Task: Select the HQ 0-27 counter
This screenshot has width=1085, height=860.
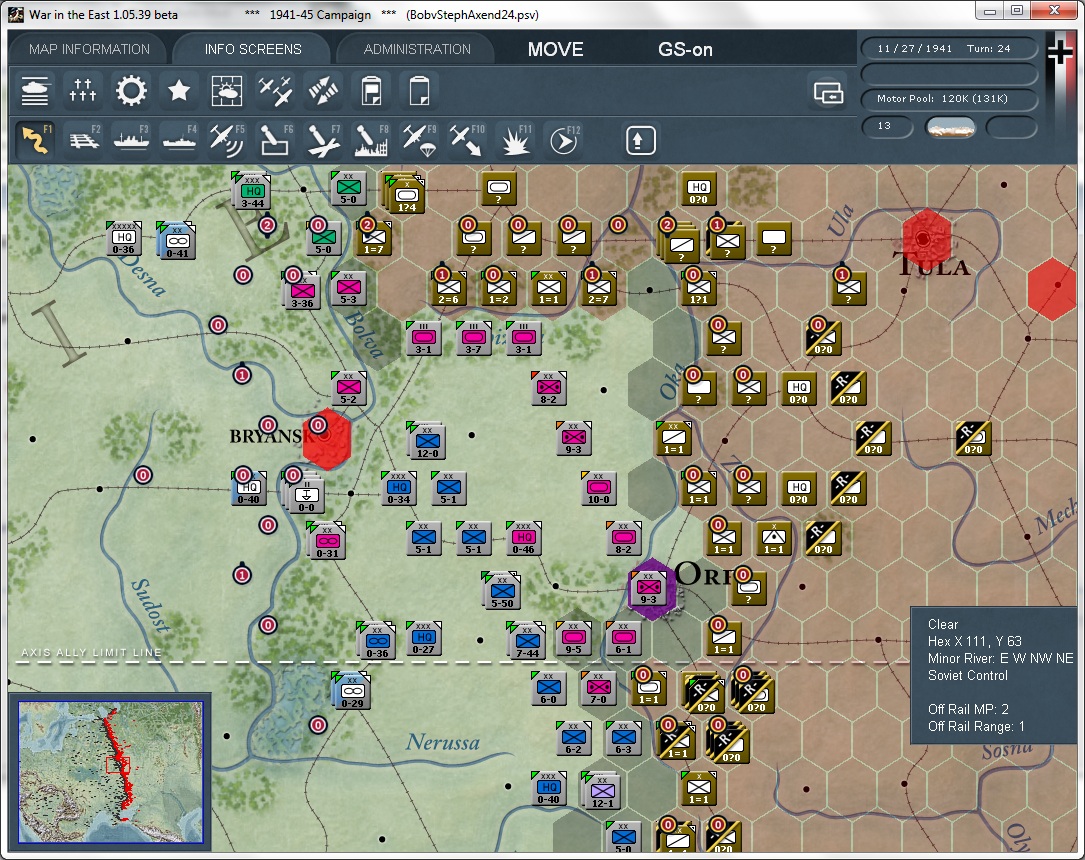Action: pos(423,638)
